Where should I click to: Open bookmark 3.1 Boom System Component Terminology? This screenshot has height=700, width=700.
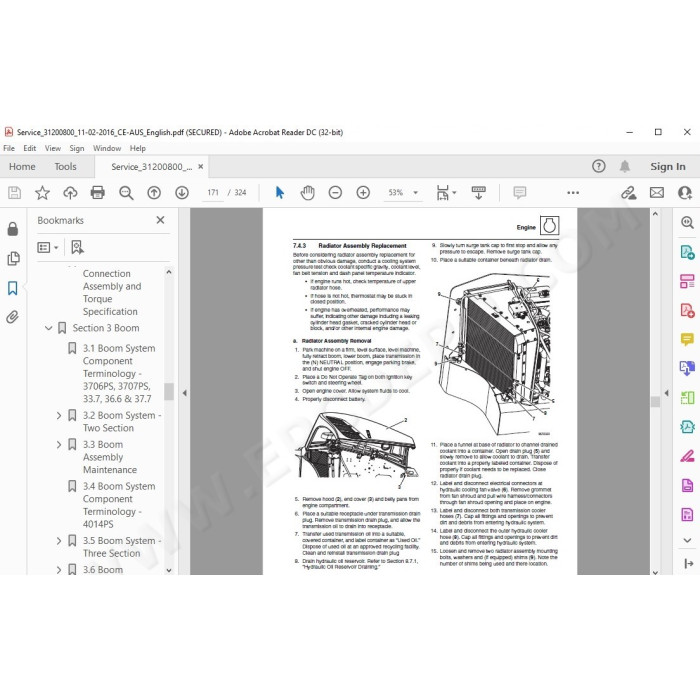(118, 374)
